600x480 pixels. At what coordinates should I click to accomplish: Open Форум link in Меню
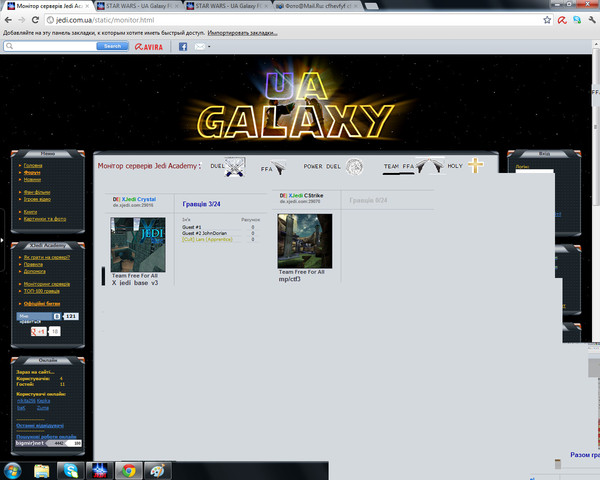(x=32, y=172)
